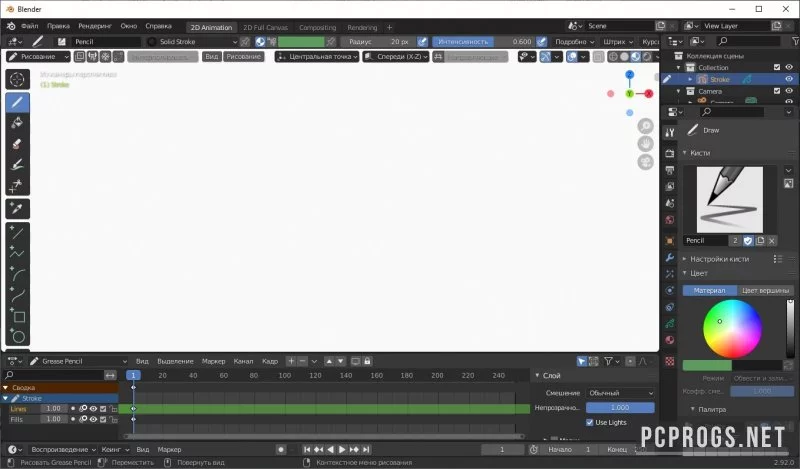Hide the Fills layer eye icon
800x469 pixels.
tap(93, 419)
